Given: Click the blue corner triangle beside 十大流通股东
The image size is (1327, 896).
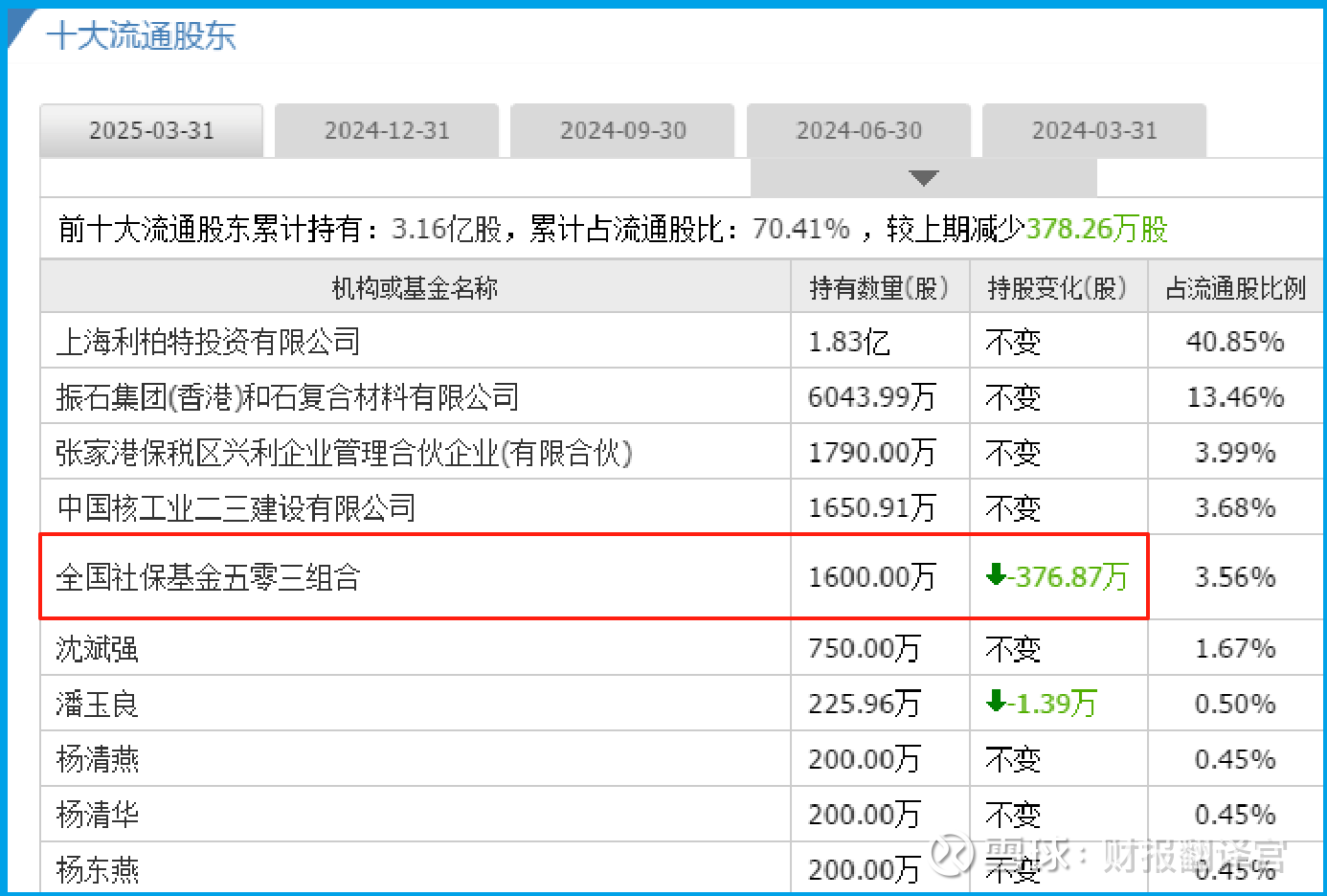Looking at the screenshot, I should point(19,27).
